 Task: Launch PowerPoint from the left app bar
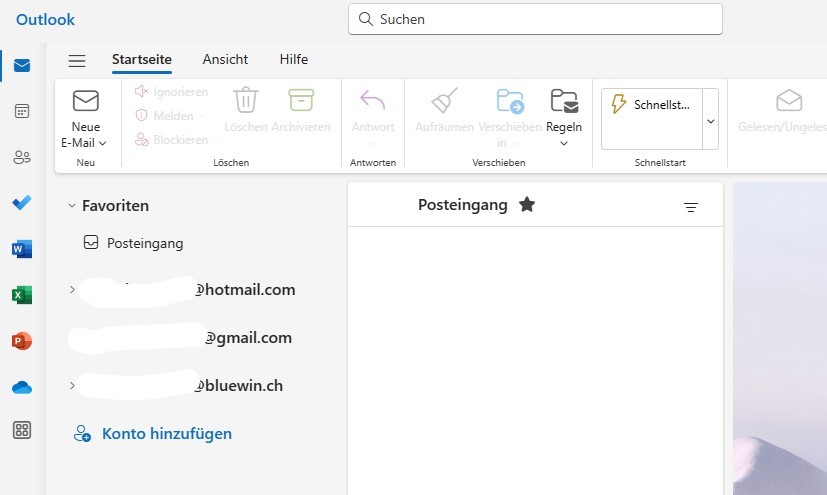(x=22, y=341)
